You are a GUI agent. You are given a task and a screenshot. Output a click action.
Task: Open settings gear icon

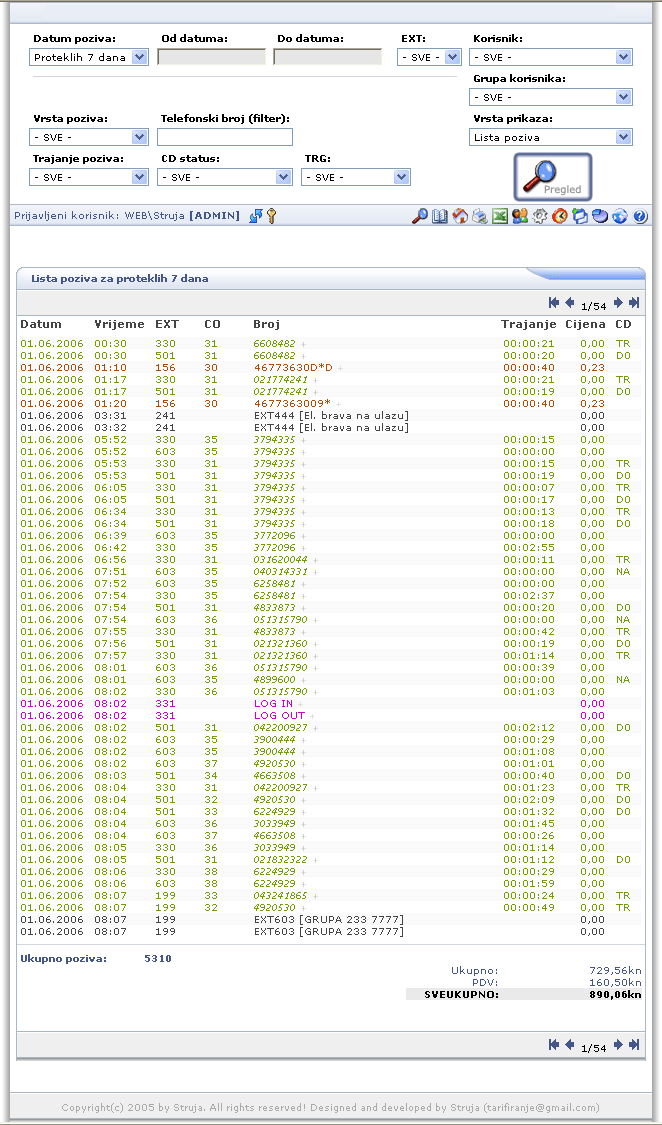tap(540, 215)
